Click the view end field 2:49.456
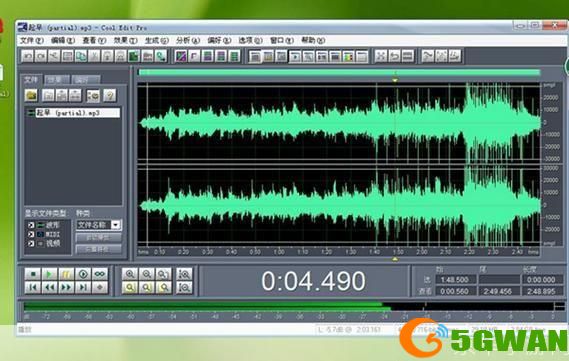 click(499, 291)
